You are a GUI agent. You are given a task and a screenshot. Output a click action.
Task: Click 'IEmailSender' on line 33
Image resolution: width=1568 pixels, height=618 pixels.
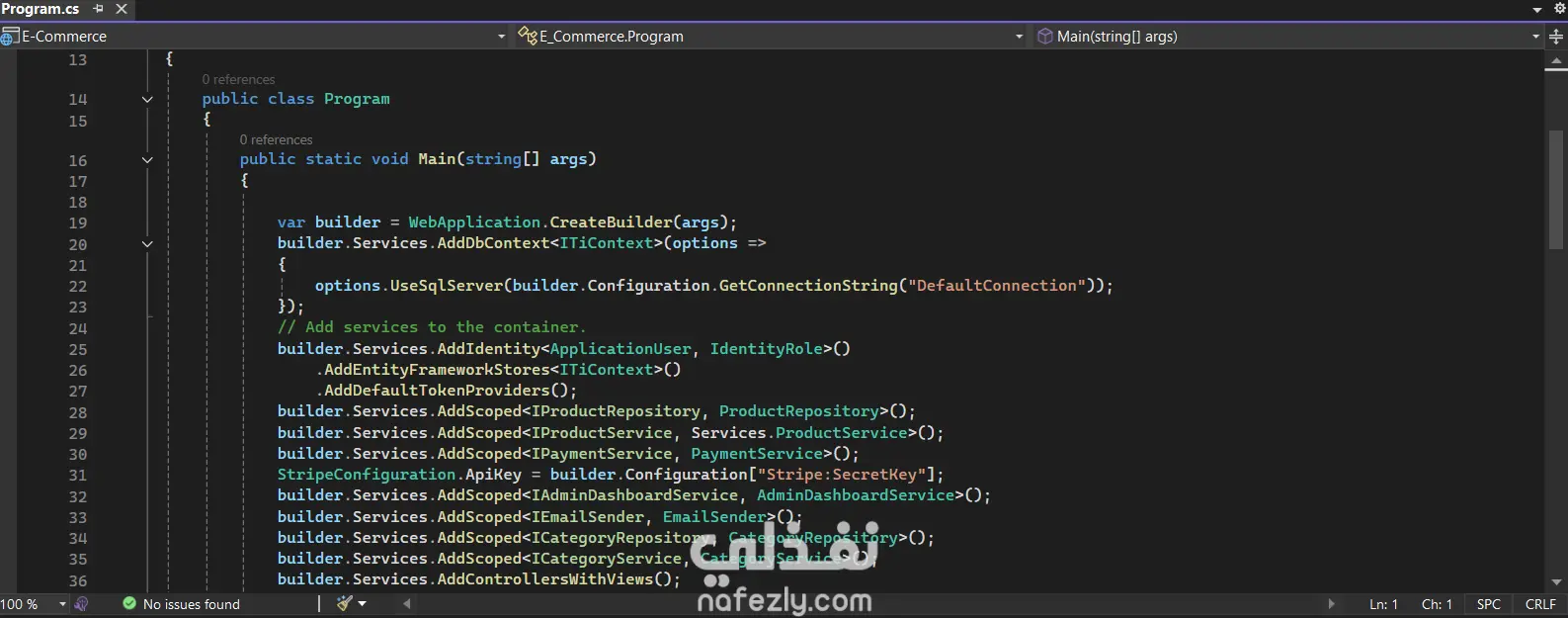tap(588, 517)
